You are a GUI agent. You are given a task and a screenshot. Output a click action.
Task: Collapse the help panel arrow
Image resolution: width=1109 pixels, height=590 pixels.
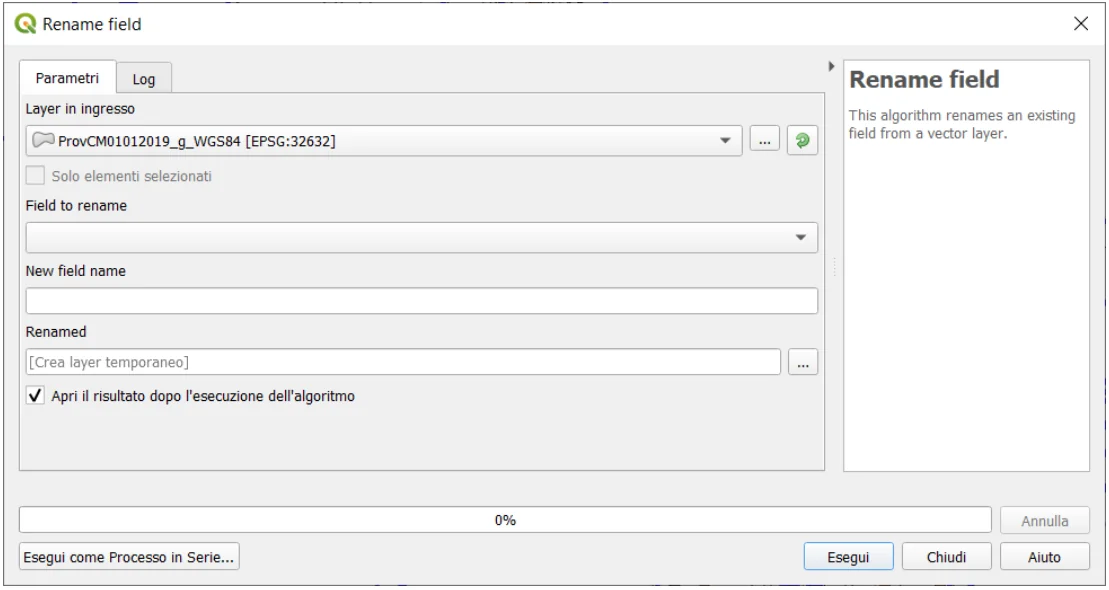[x=833, y=67]
